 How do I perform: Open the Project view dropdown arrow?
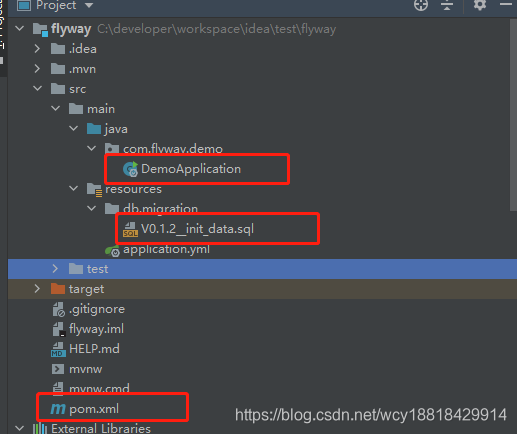(89, 6)
